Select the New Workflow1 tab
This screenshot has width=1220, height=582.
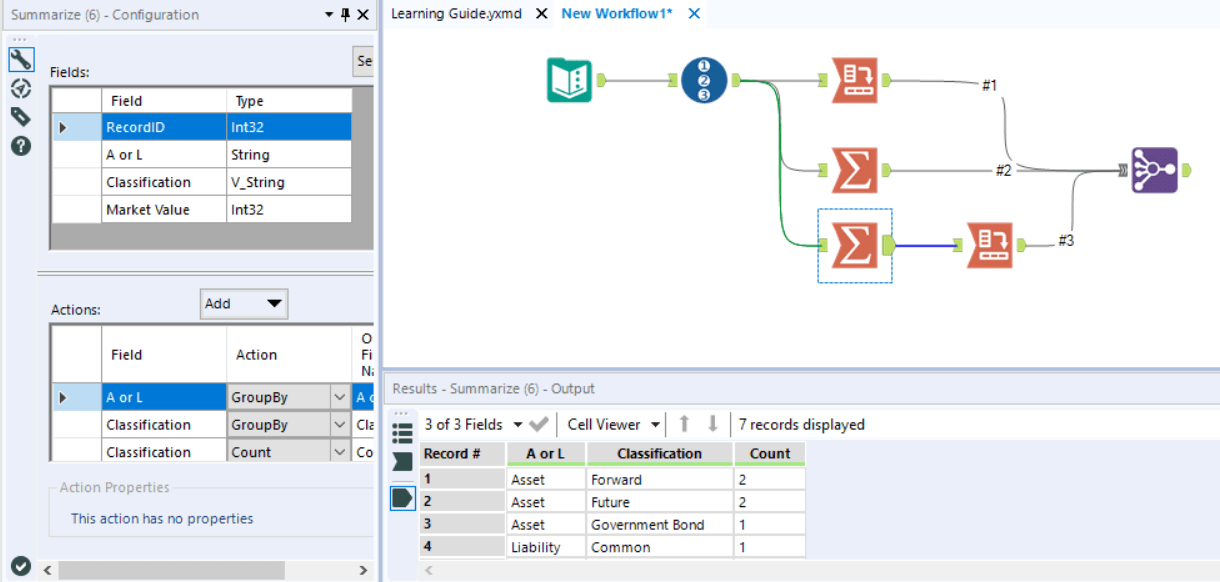coord(616,13)
